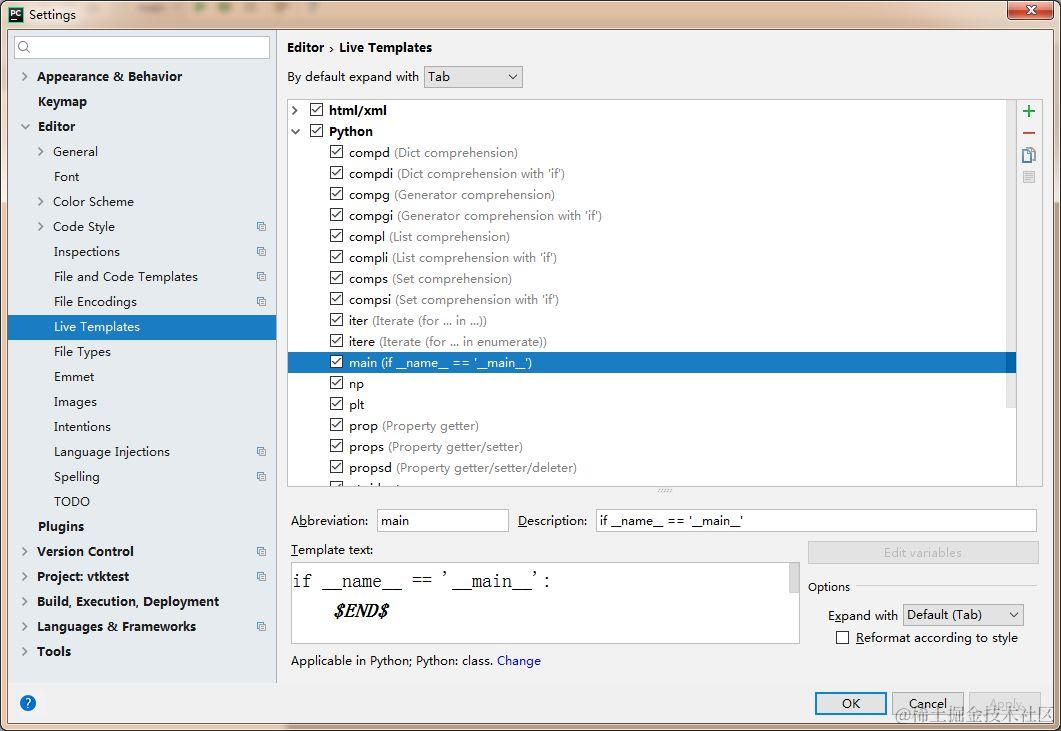Duplicate the template using the copy icon
This screenshot has height=731, width=1061.
pos(1029,155)
